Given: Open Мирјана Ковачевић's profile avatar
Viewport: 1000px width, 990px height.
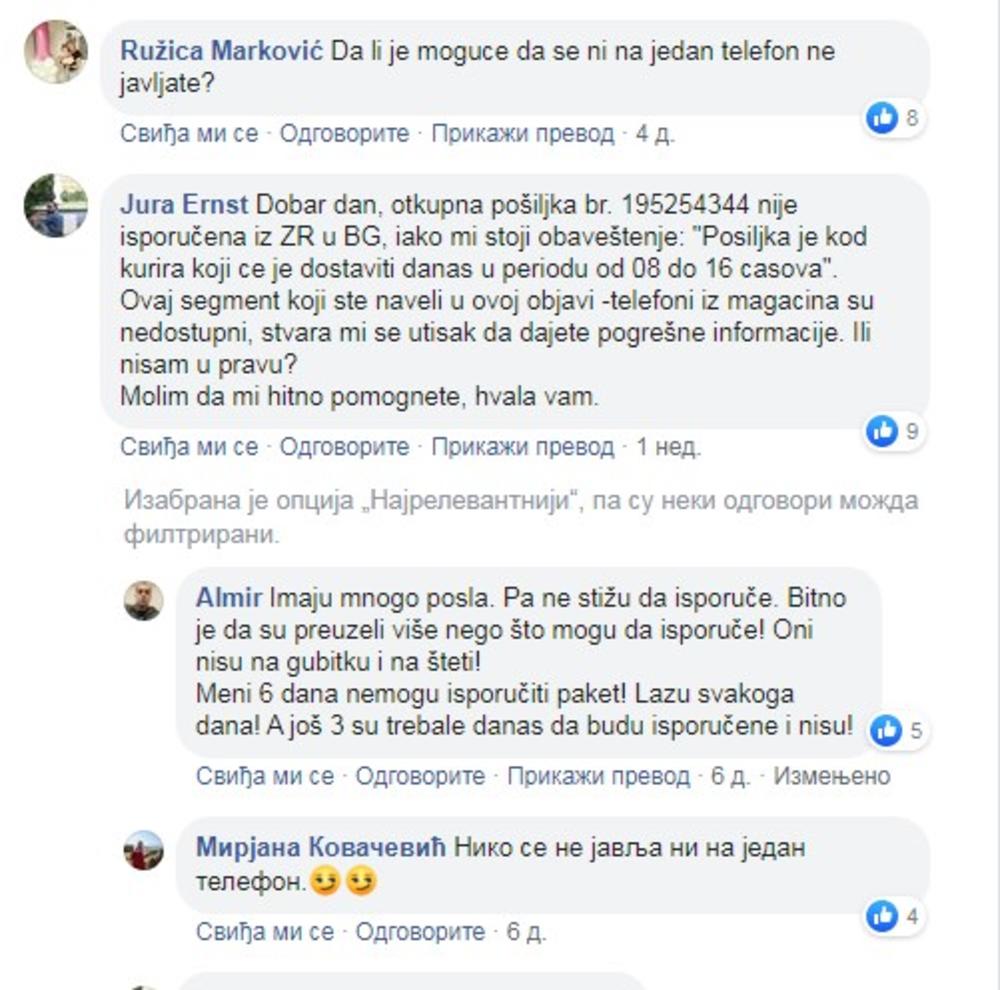Looking at the screenshot, I should [143, 850].
